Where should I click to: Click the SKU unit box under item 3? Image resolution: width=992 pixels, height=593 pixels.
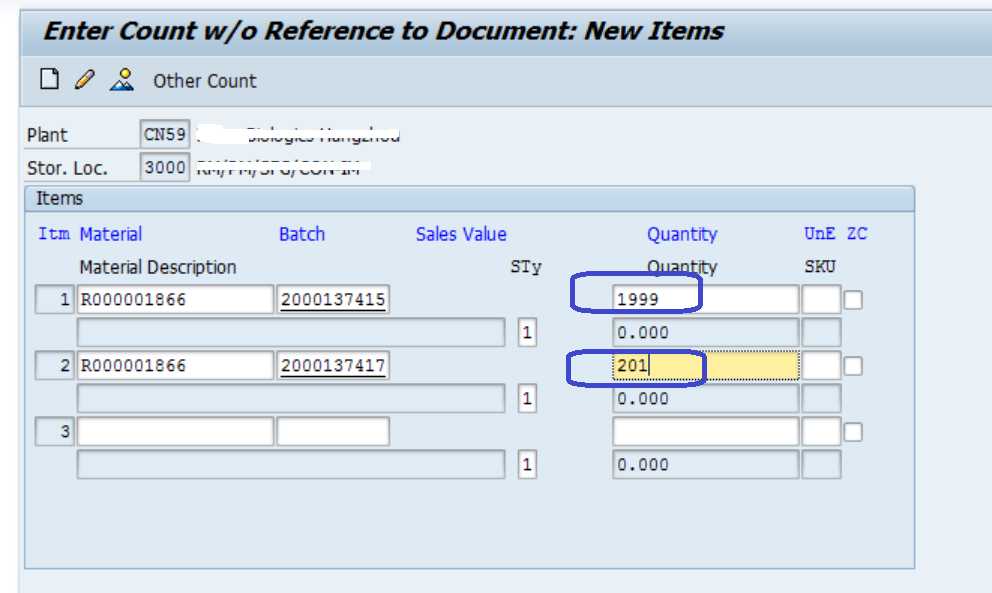click(821, 465)
